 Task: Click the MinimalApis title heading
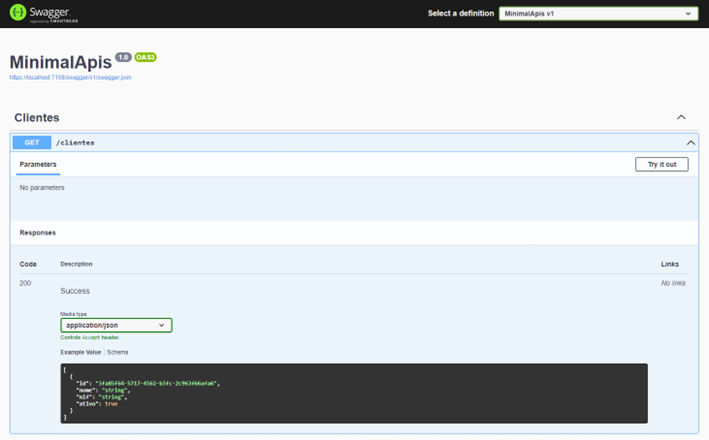tap(60, 61)
